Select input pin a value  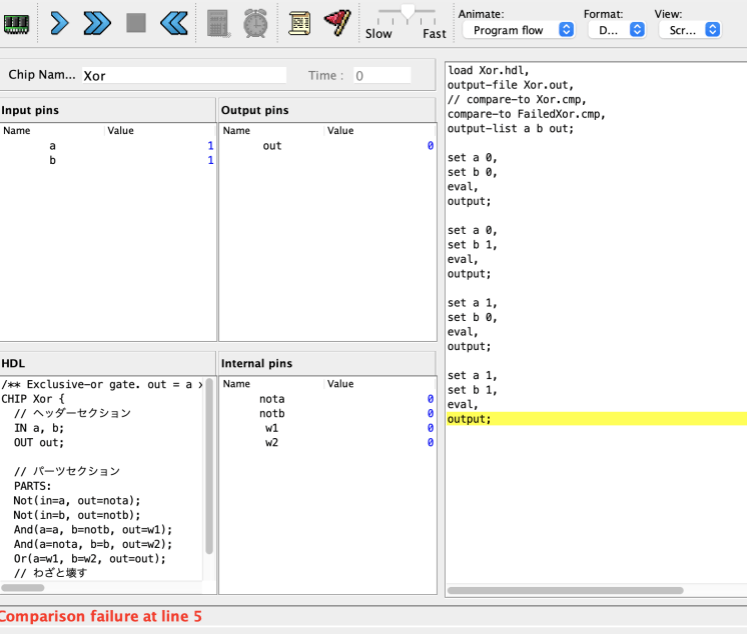point(209,146)
